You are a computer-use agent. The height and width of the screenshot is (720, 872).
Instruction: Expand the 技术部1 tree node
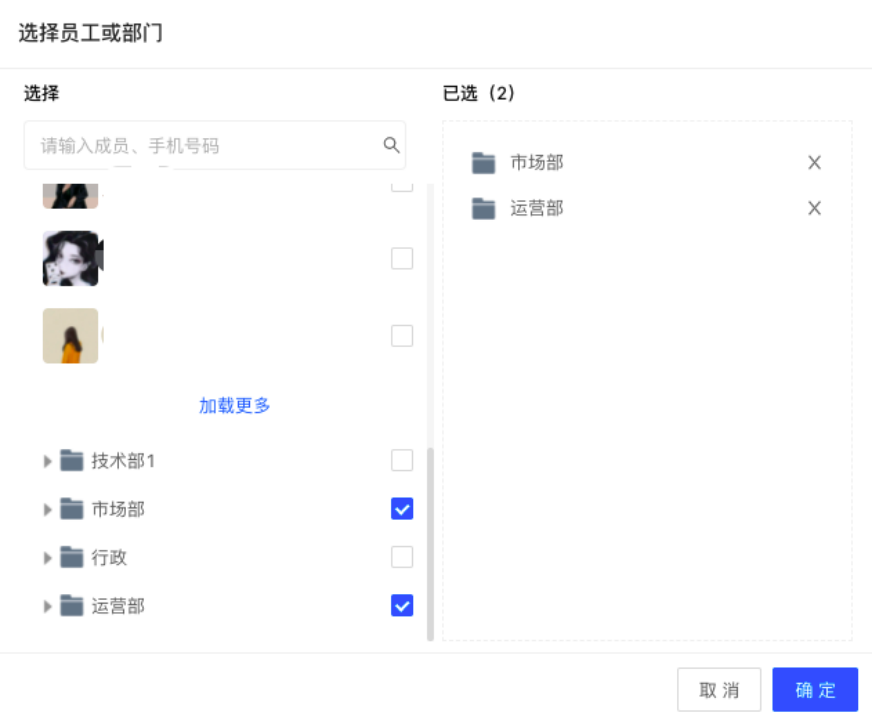tap(47, 461)
